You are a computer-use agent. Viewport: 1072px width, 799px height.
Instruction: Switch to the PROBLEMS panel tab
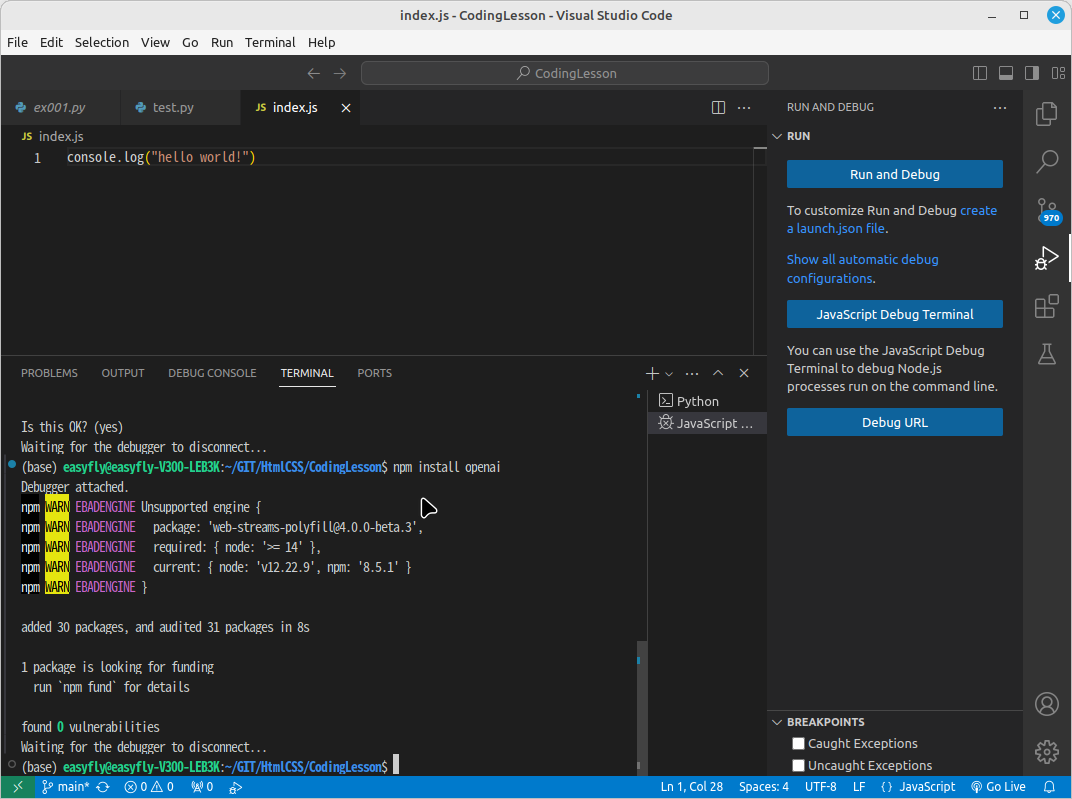(x=49, y=373)
